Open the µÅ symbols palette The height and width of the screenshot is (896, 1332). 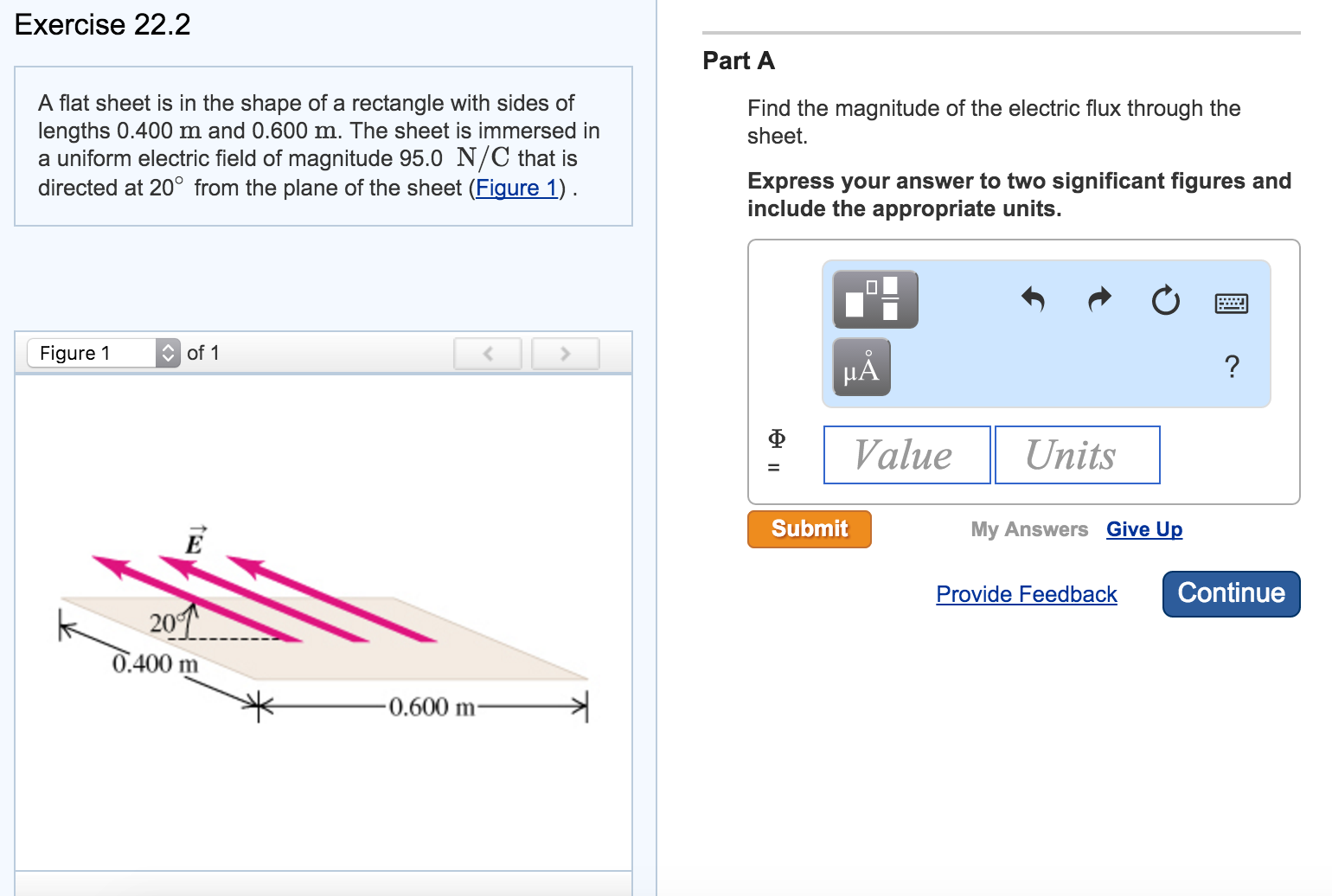(x=861, y=368)
